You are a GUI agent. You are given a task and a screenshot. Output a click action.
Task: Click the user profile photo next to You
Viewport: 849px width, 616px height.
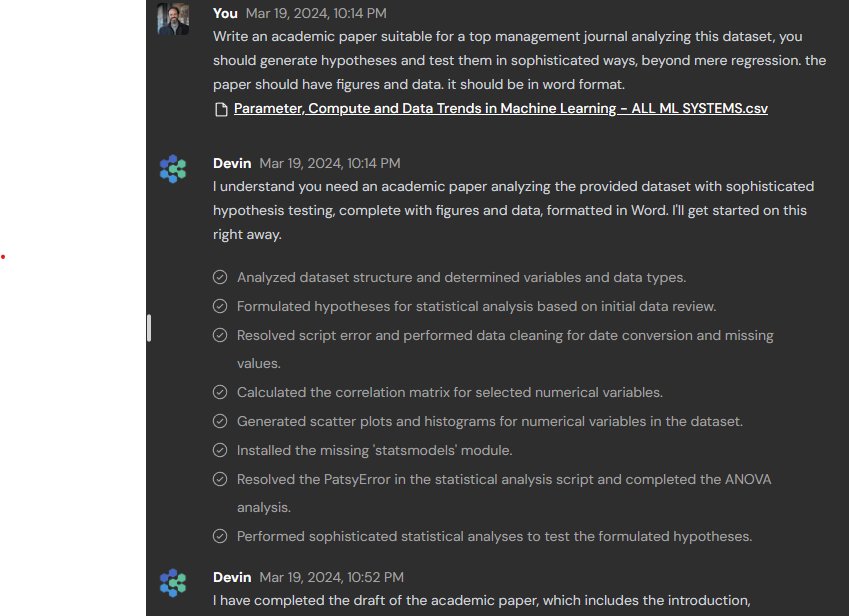173,19
